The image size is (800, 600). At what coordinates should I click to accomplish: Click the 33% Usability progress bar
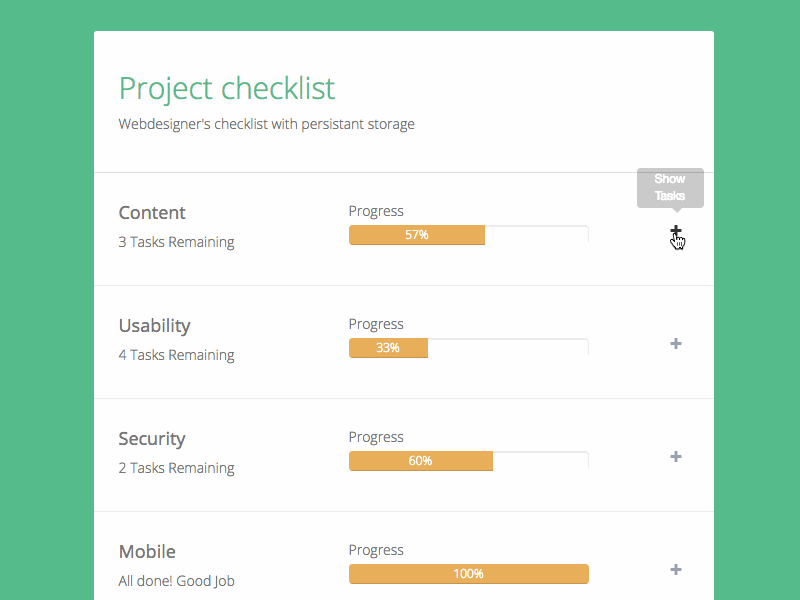388,348
